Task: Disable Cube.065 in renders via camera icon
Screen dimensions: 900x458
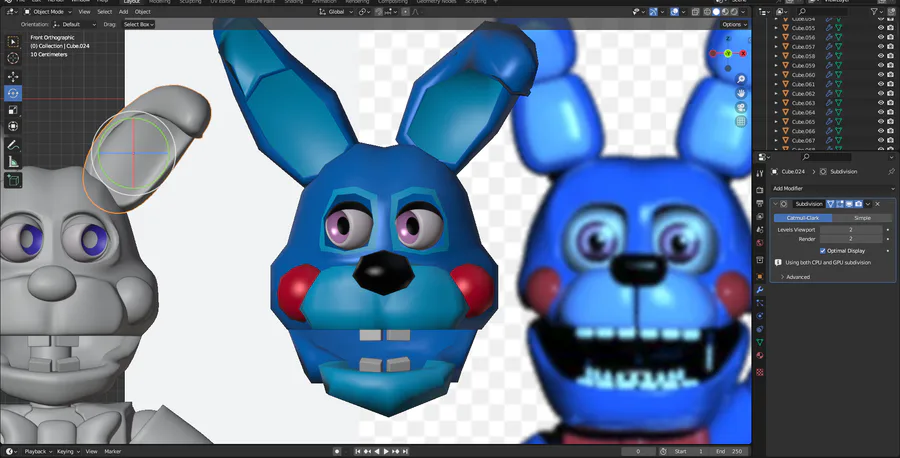Action: (x=891, y=121)
